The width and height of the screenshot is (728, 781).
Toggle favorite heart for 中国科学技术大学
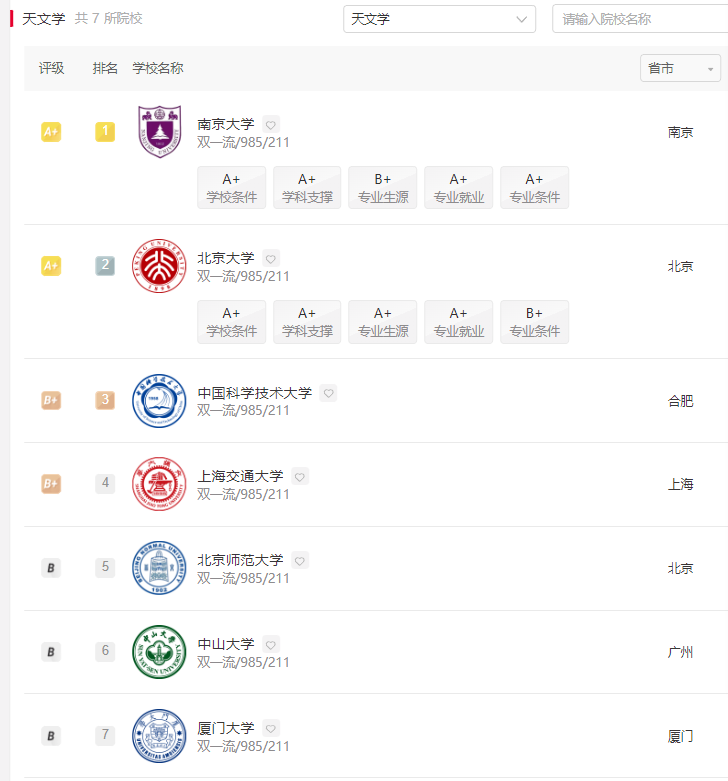coord(329,393)
